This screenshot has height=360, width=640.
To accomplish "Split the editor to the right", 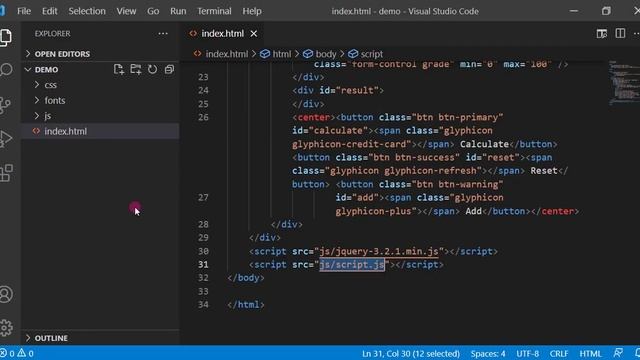I will 620,33.
